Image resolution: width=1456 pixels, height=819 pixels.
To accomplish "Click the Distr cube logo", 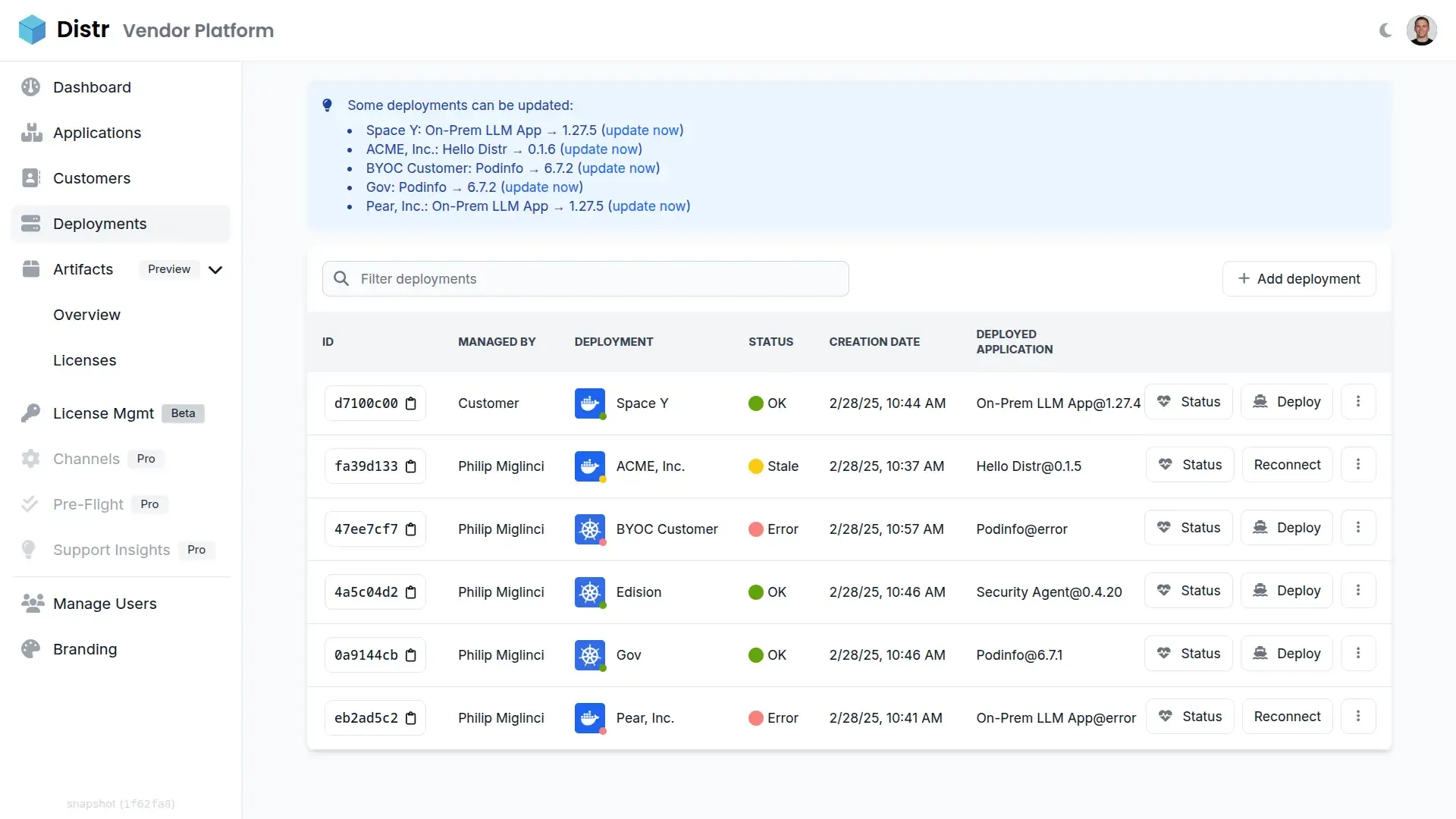I will [x=31, y=30].
